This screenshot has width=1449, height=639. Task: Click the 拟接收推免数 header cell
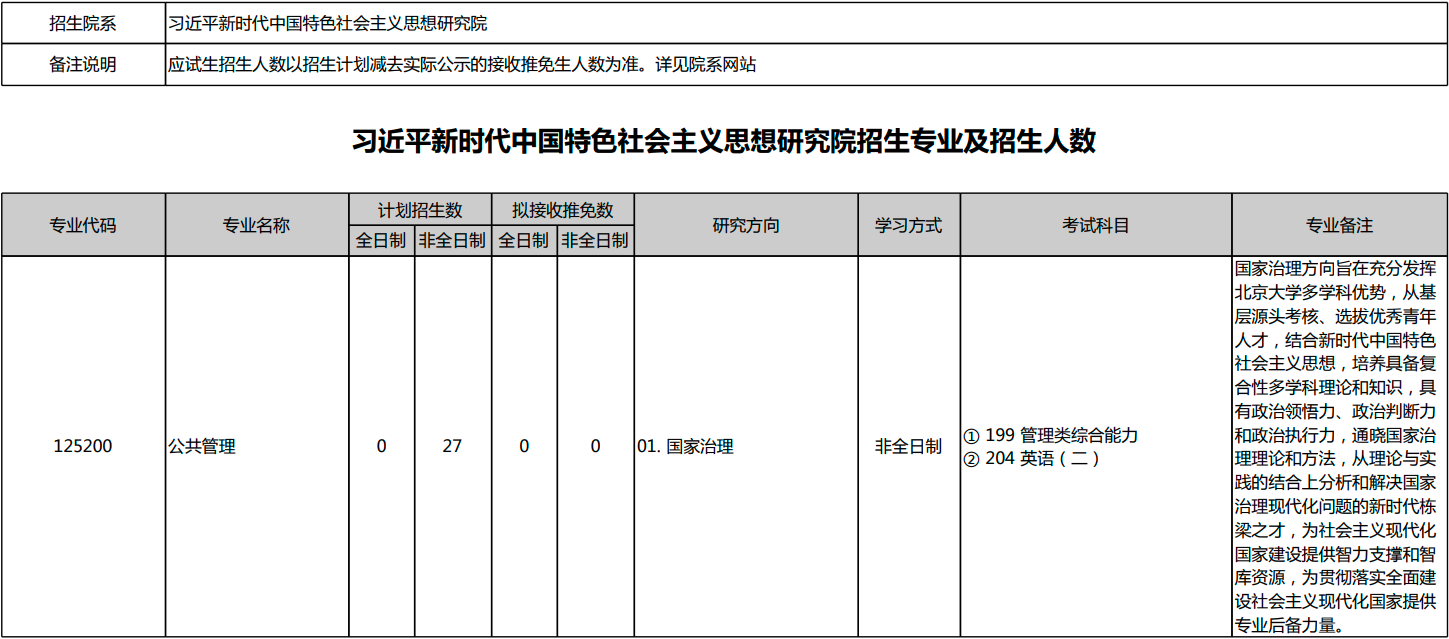(x=562, y=210)
